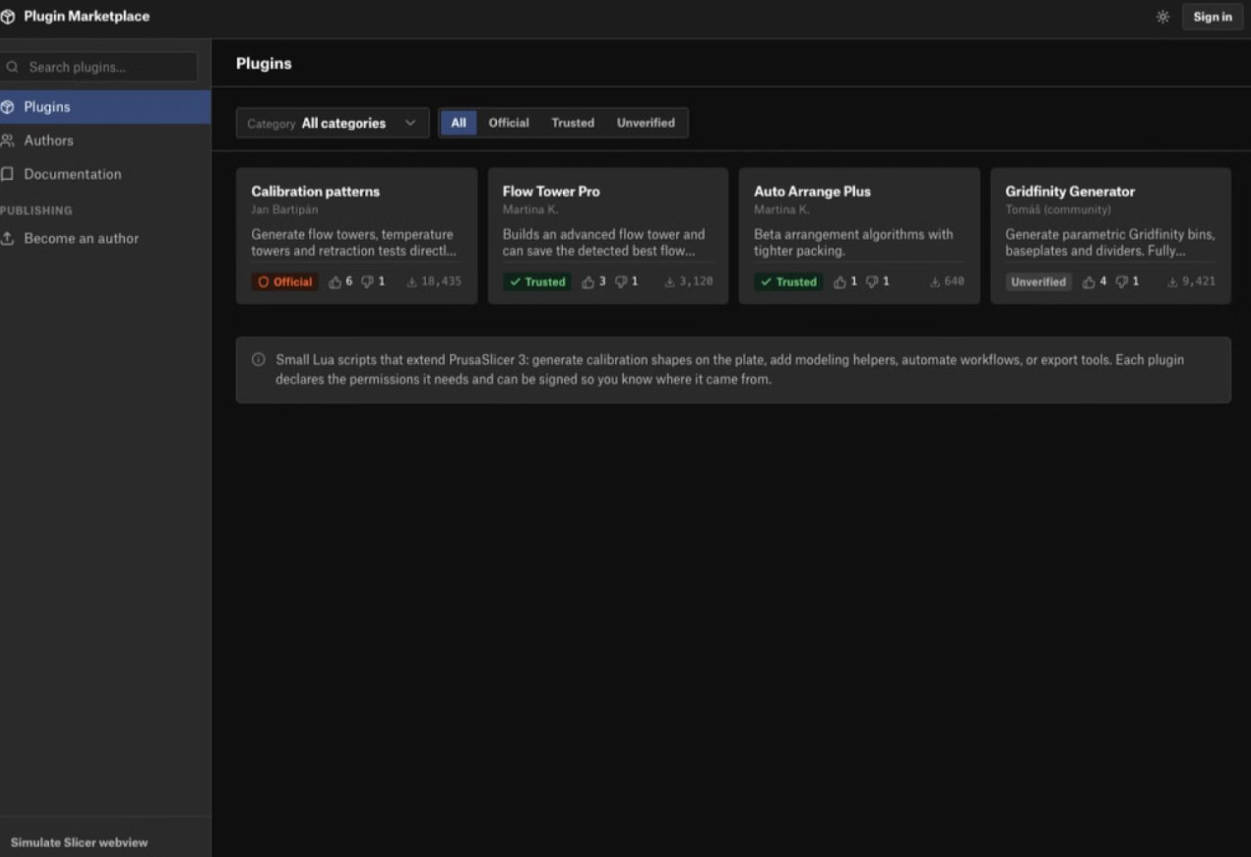The height and width of the screenshot is (857, 1251).
Task: Thumbs down the Flow Tower Pro plugin
Action: pos(621,282)
